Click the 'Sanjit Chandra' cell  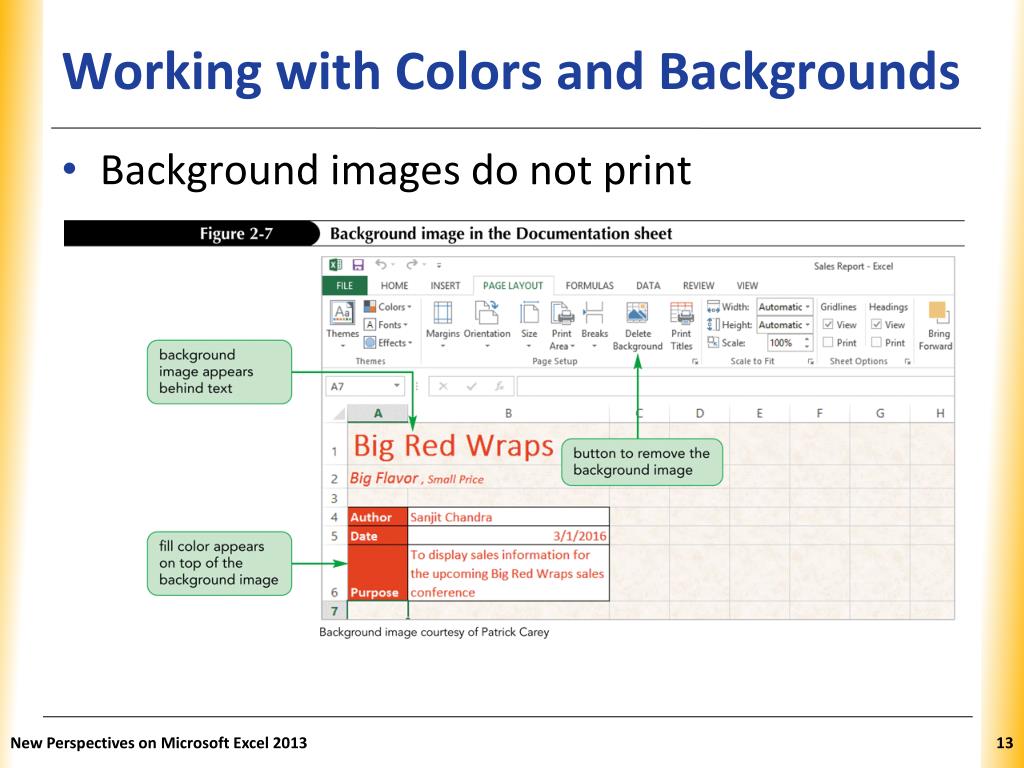[x=508, y=517]
